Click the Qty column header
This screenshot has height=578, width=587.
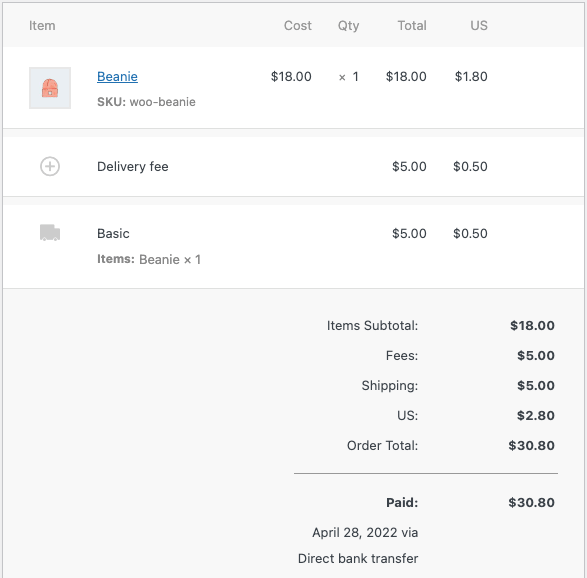coord(348,25)
